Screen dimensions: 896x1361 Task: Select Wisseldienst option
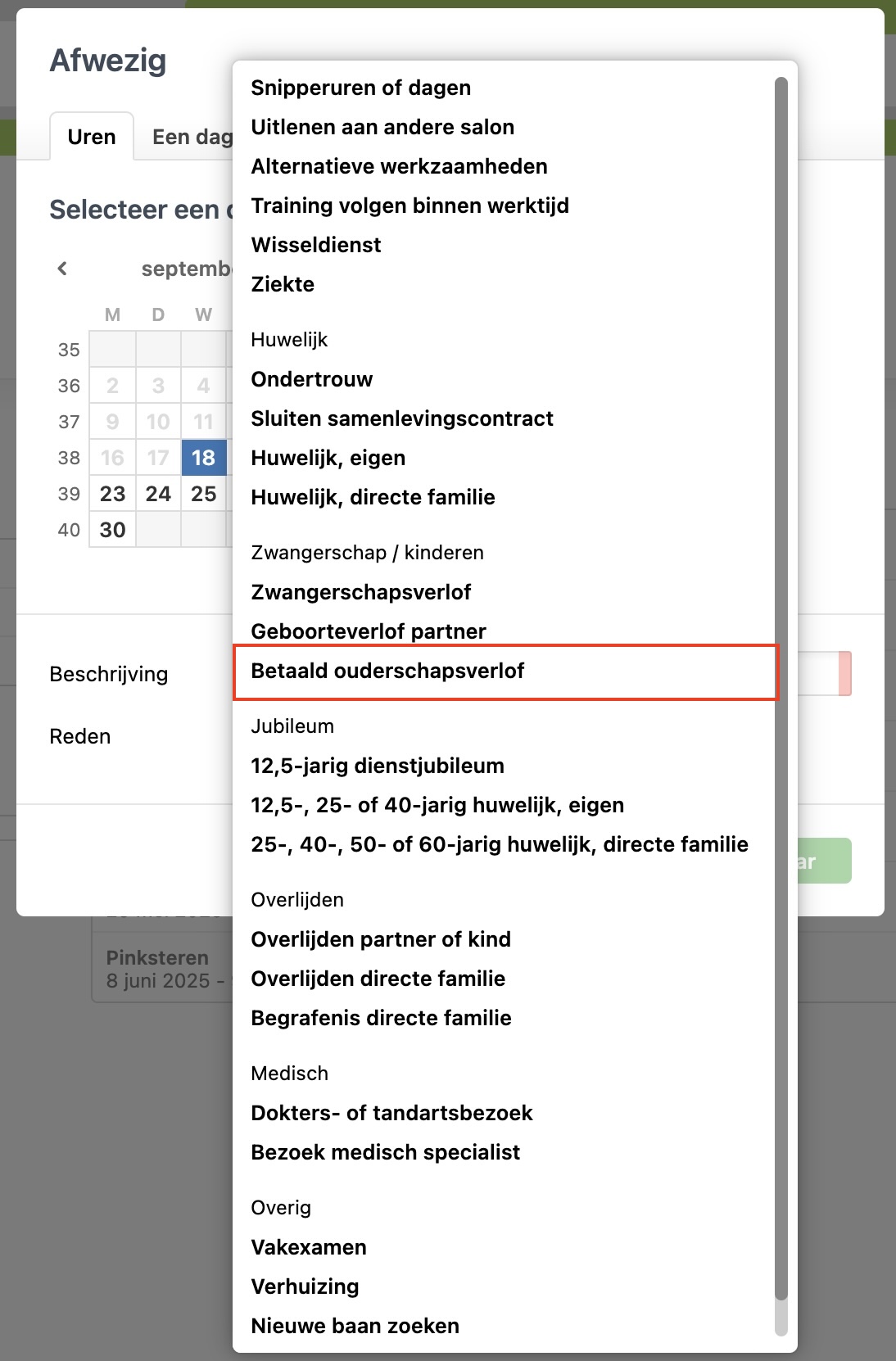point(316,246)
